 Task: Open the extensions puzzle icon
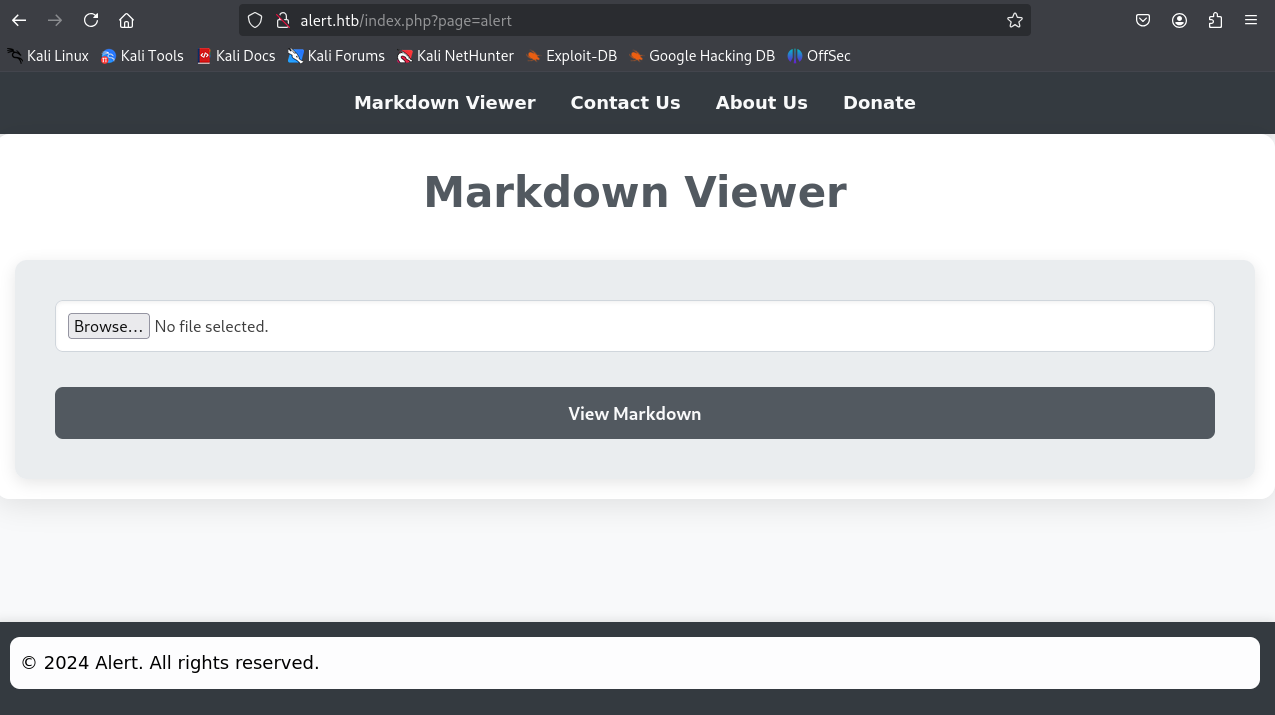1215,20
